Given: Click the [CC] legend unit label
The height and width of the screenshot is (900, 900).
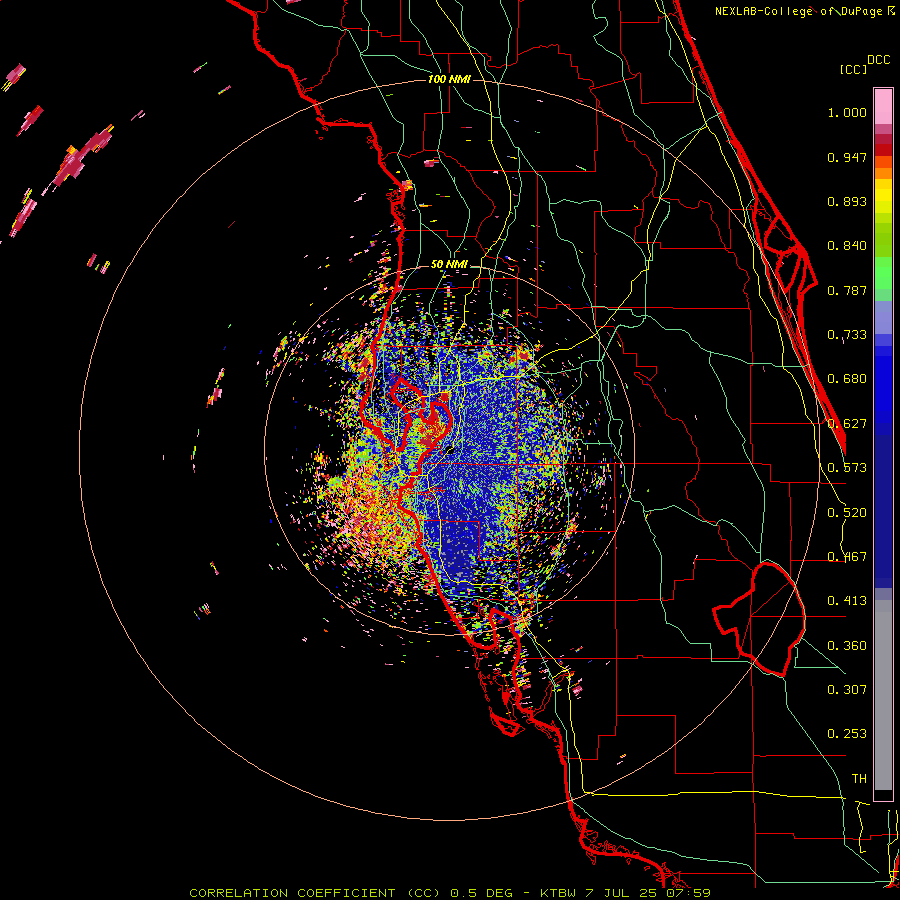Looking at the screenshot, I should (853, 69).
